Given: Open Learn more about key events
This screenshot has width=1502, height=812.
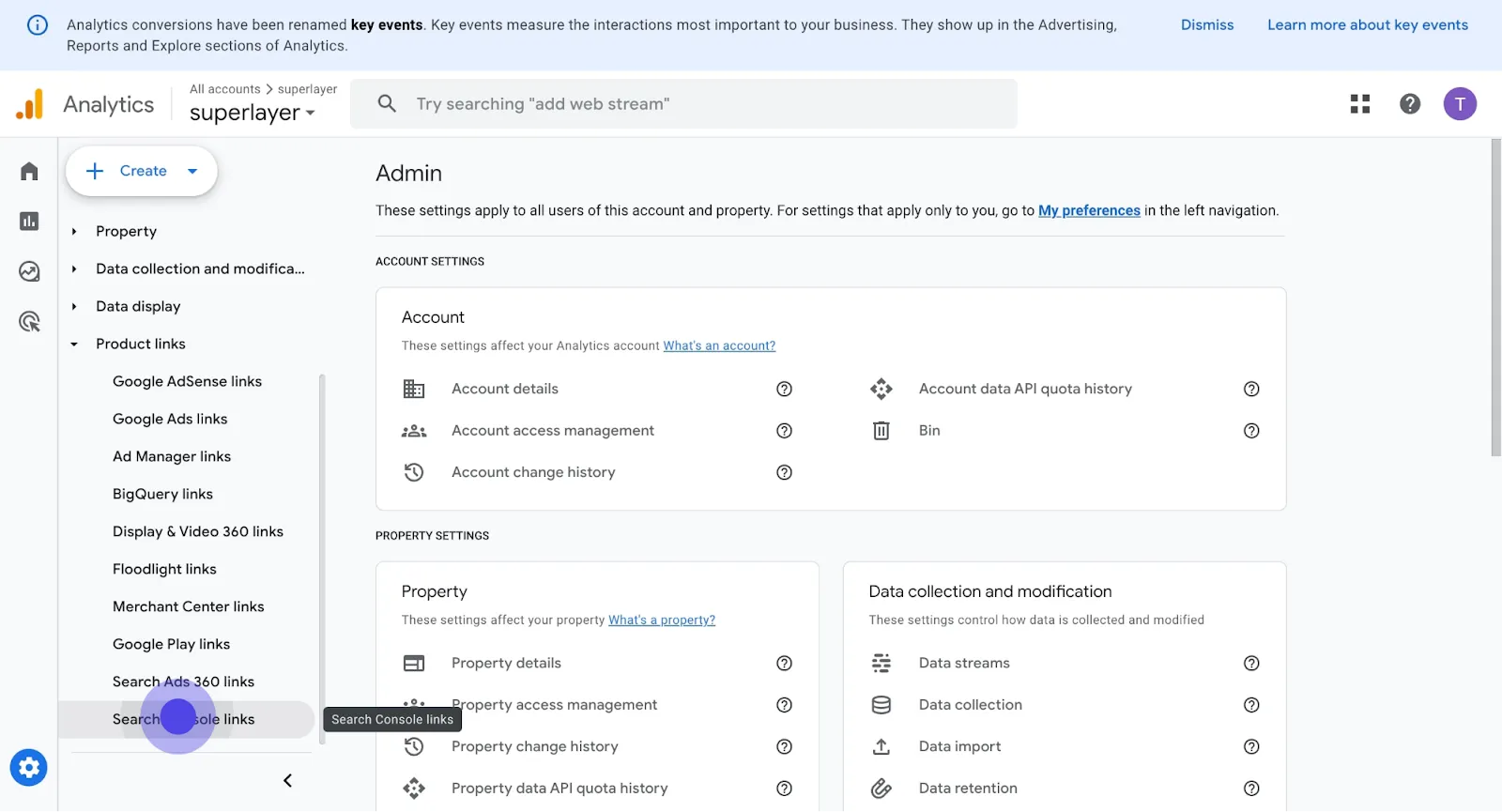Looking at the screenshot, I should (x=1368, y=25).
